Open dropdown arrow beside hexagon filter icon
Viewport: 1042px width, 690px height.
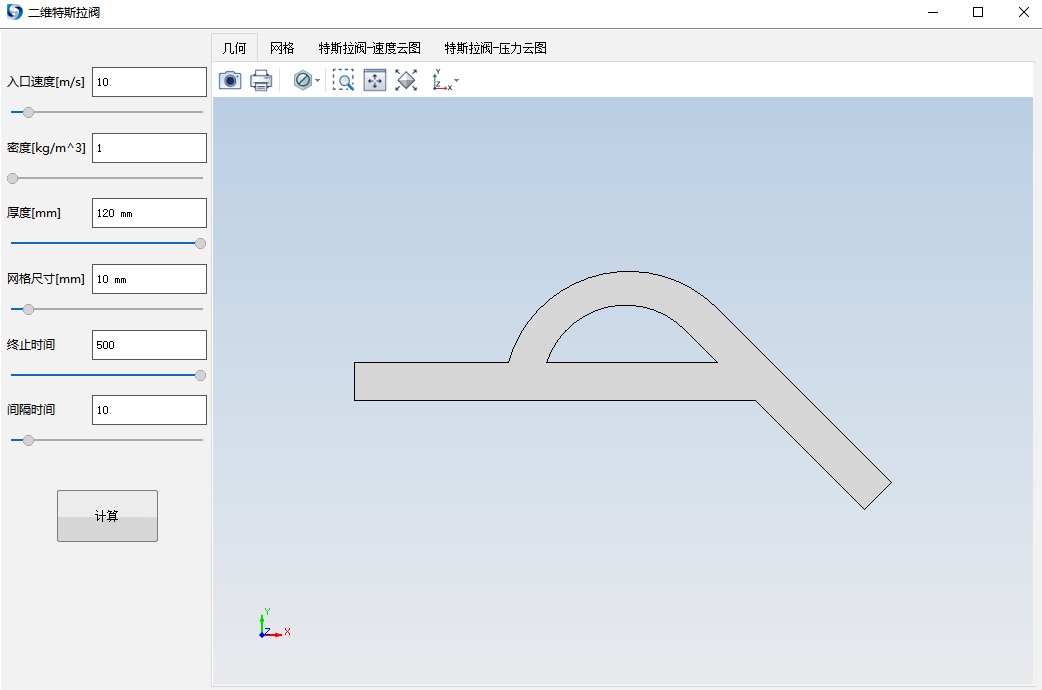click(x=318, y=81)
